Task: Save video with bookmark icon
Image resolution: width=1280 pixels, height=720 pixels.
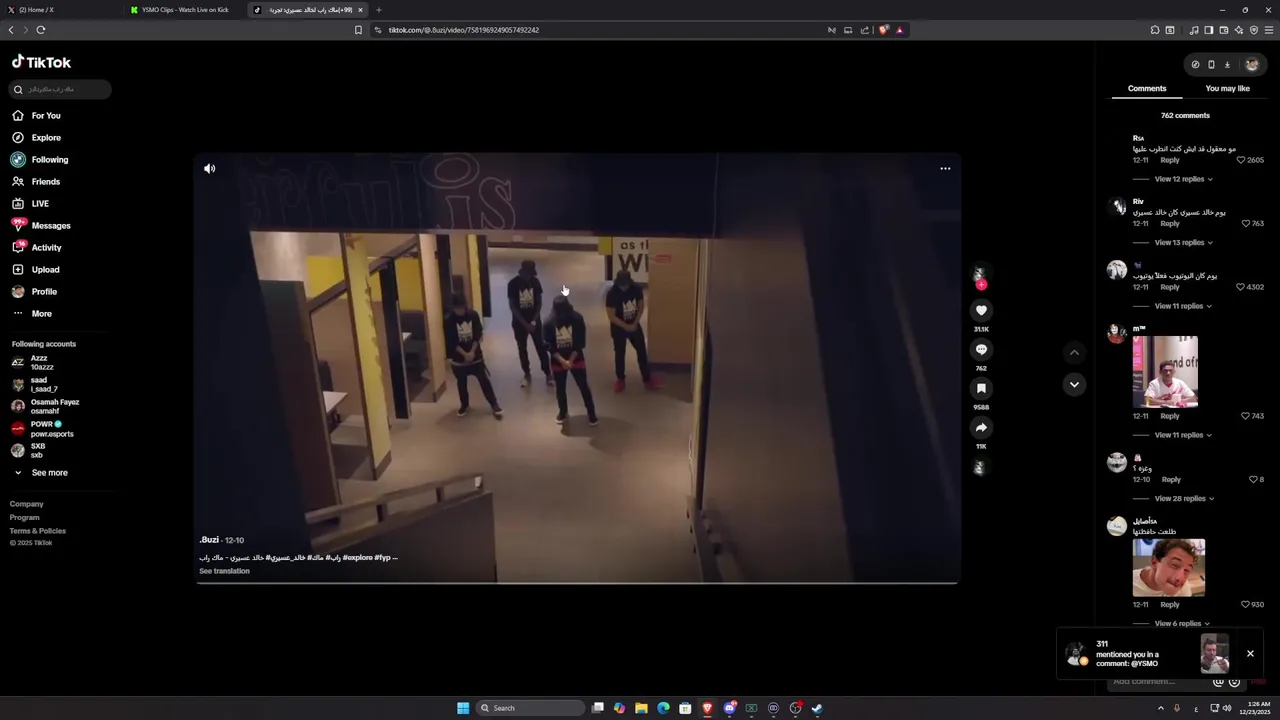Action: pyautogui.click(x=981, y=389)
